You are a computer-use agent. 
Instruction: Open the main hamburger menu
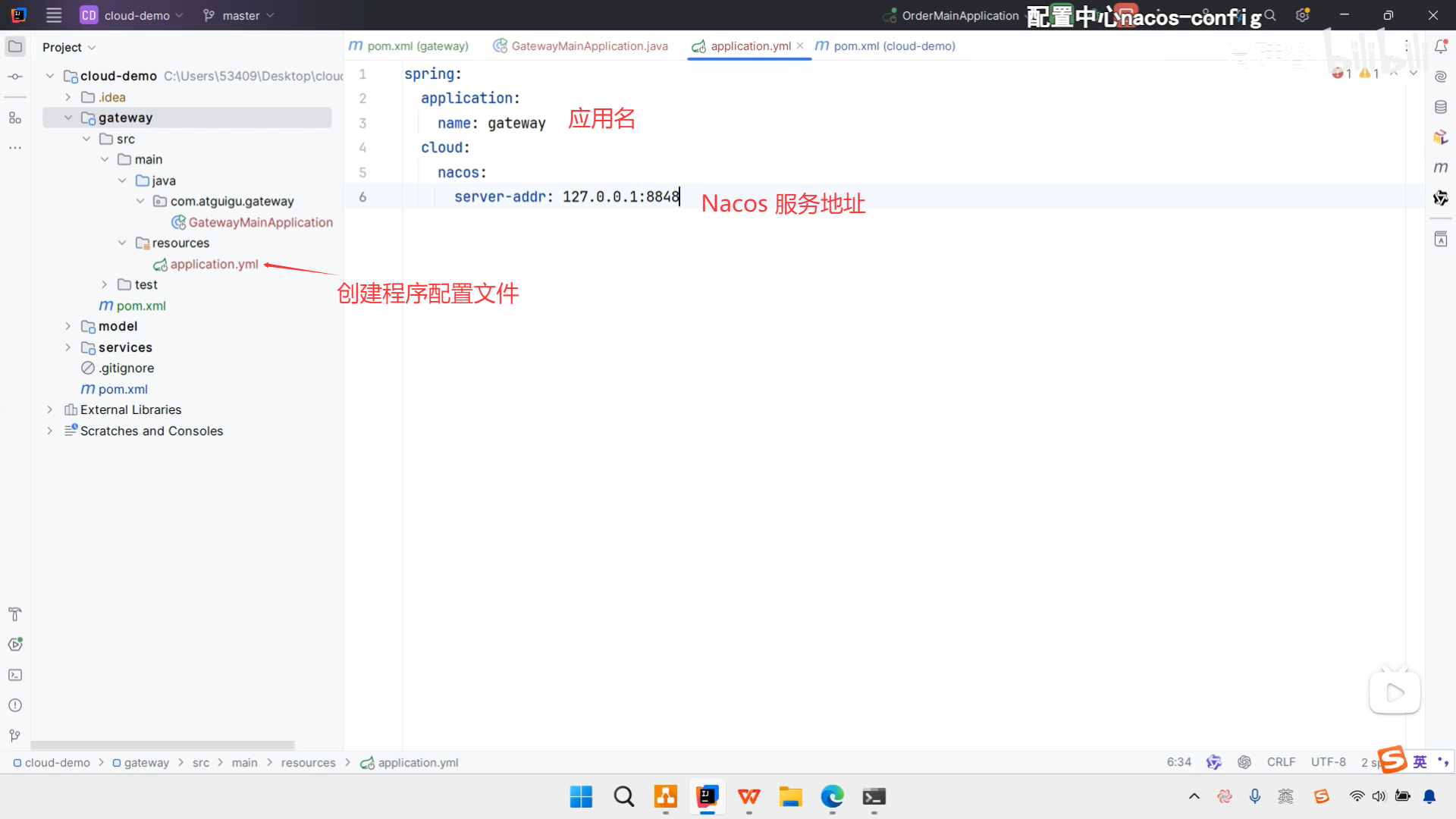point(54,15)
